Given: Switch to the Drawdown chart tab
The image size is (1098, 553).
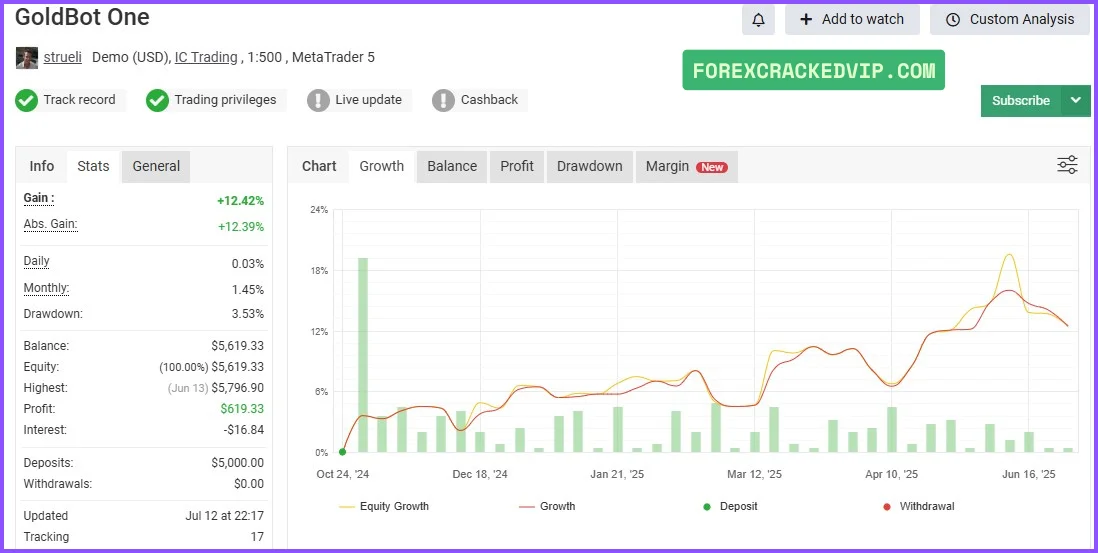Looking at the screenshot, I should [589, 166].
